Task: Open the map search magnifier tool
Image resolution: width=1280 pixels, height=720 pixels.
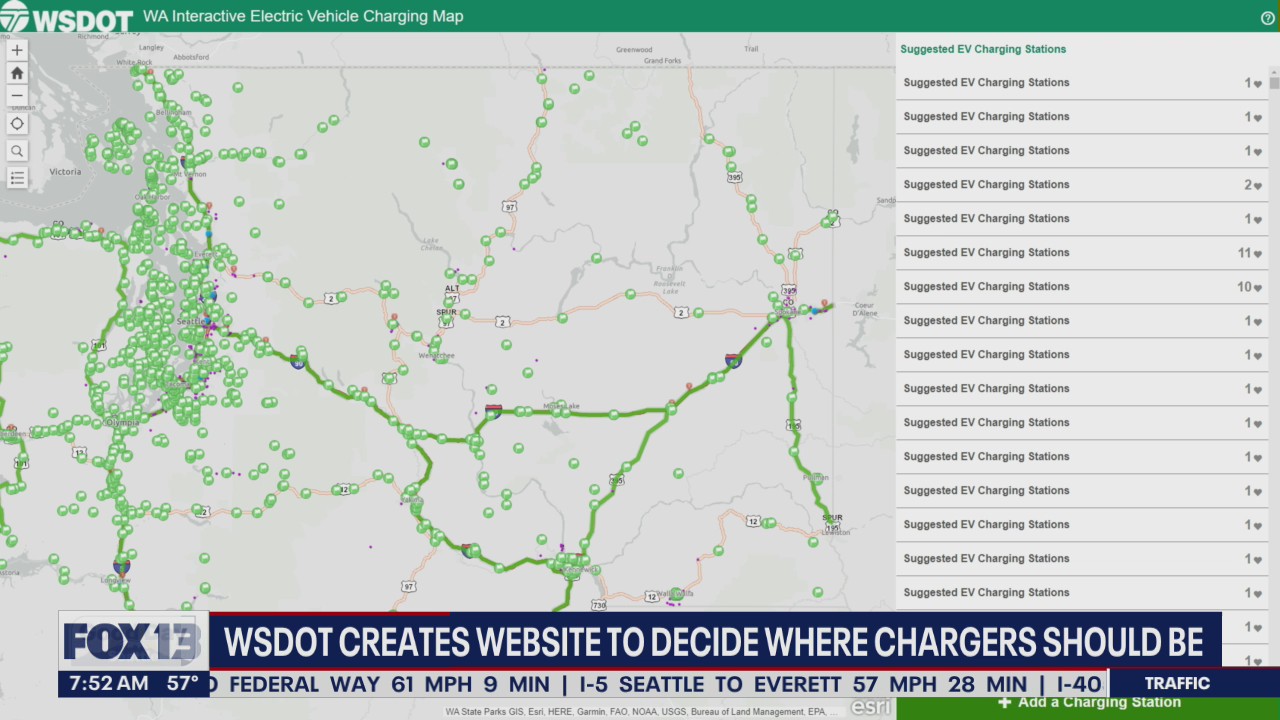Action: pyautogui.click(x=17, y=151)
